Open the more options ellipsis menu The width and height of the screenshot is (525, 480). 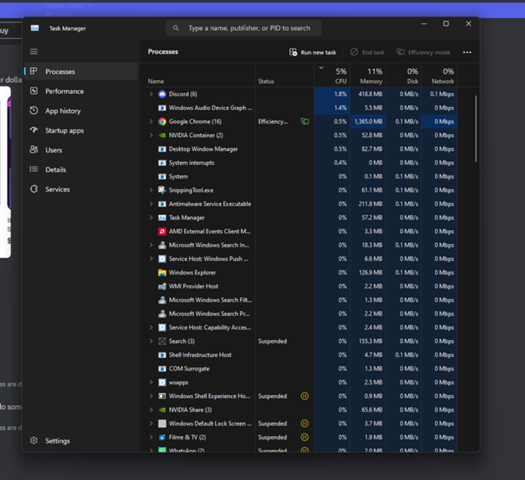coord(467,52)
